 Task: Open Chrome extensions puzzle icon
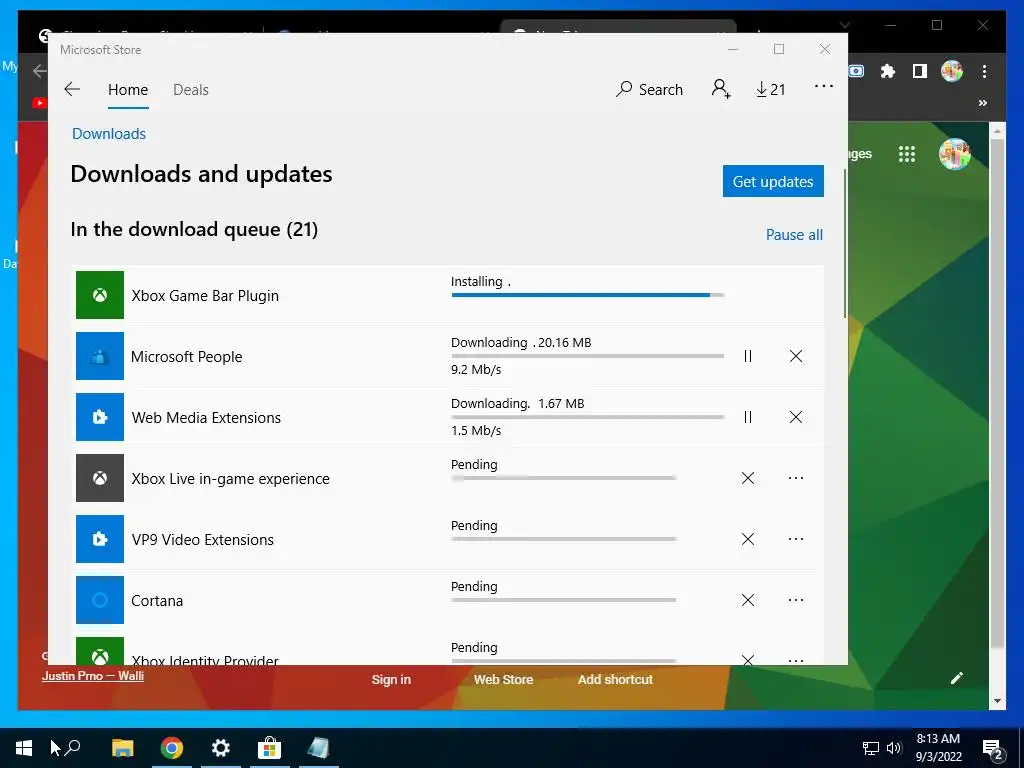click(x=888, y=71)
